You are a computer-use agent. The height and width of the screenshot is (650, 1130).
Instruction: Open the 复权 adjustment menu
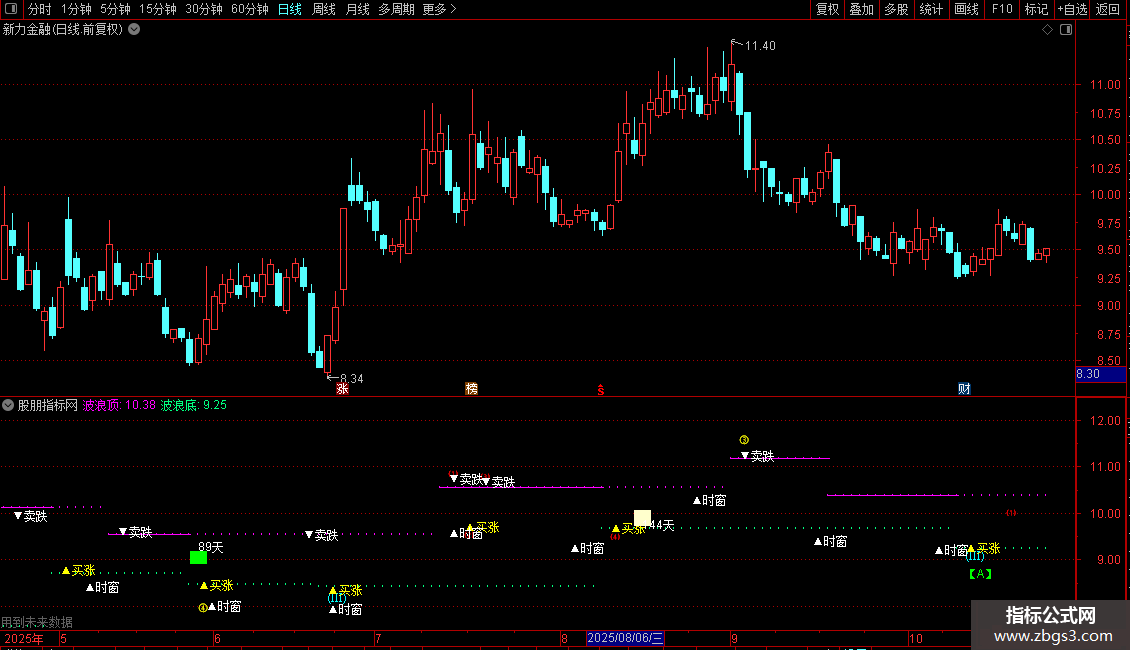tap(827, 9)
